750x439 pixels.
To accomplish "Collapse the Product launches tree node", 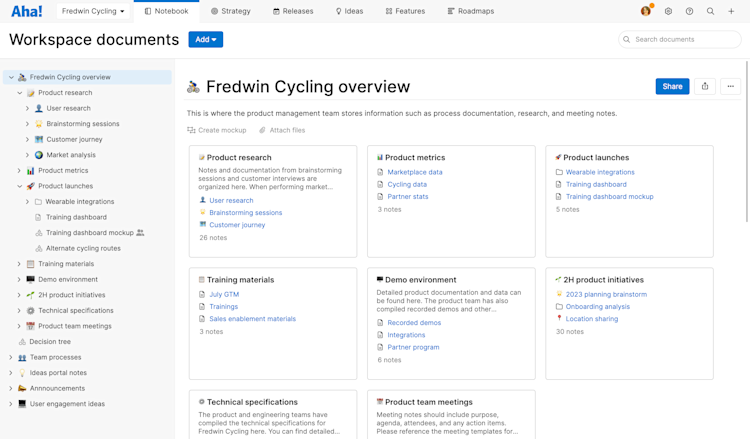I will tap(20, 186).
